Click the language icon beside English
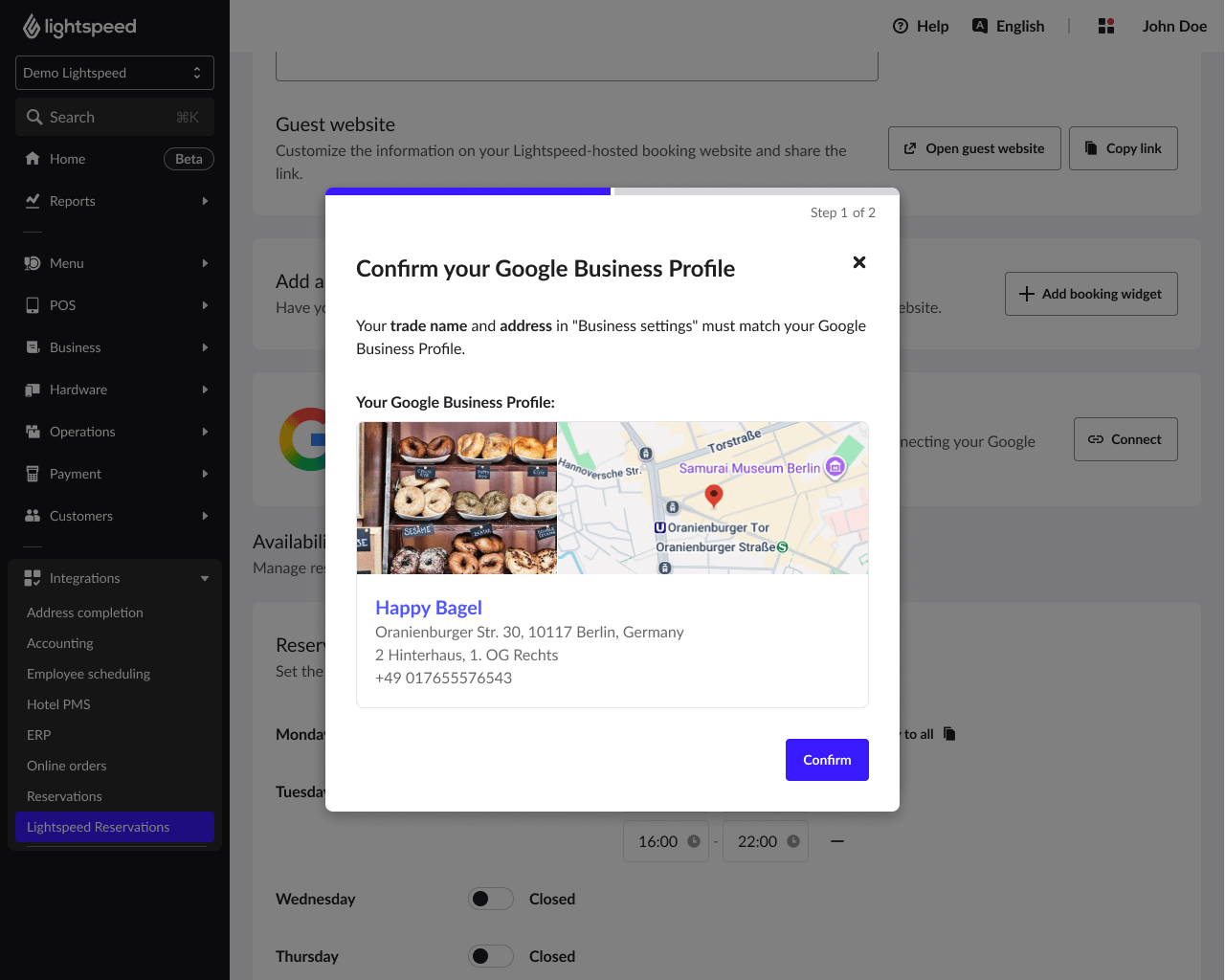This screenshot has height=980, width=1225. pos(980,26)
